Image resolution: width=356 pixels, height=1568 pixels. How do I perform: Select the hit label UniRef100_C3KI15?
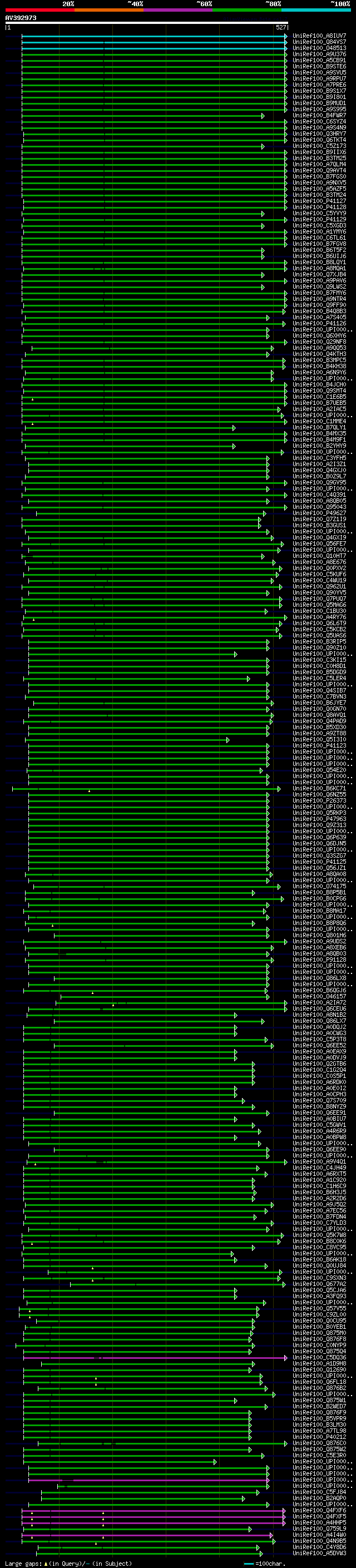(319, 660)
